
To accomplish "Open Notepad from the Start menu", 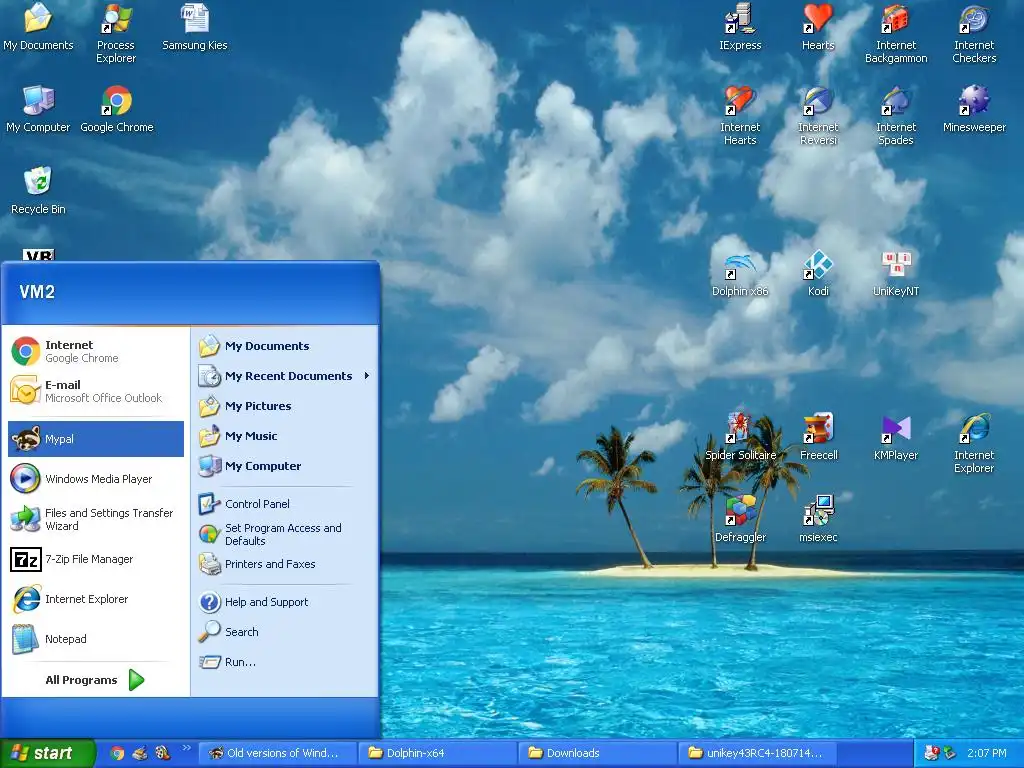I will [96, 639].
